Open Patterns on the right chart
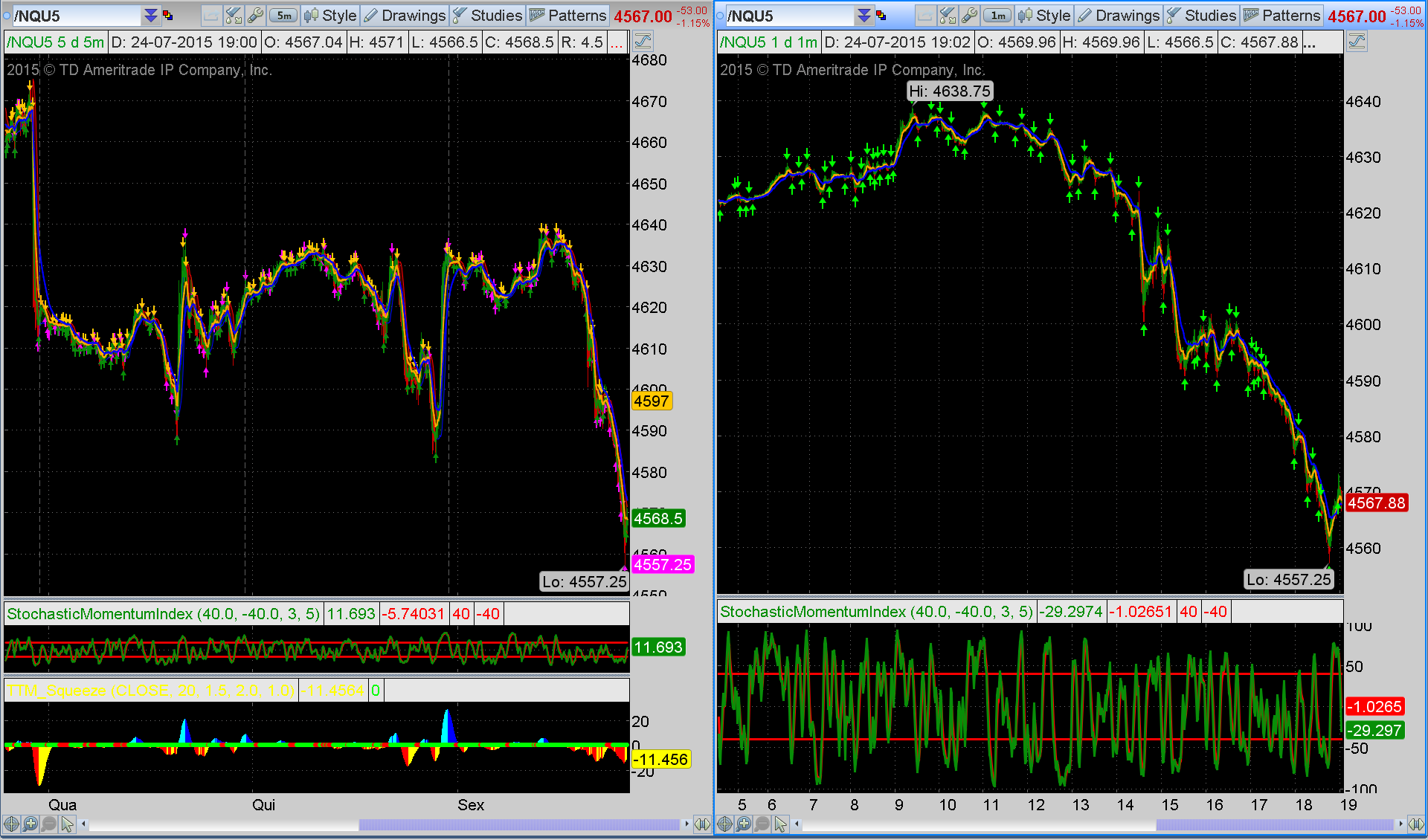This screenshot has height=840, width=1428. pos(1281,16)
